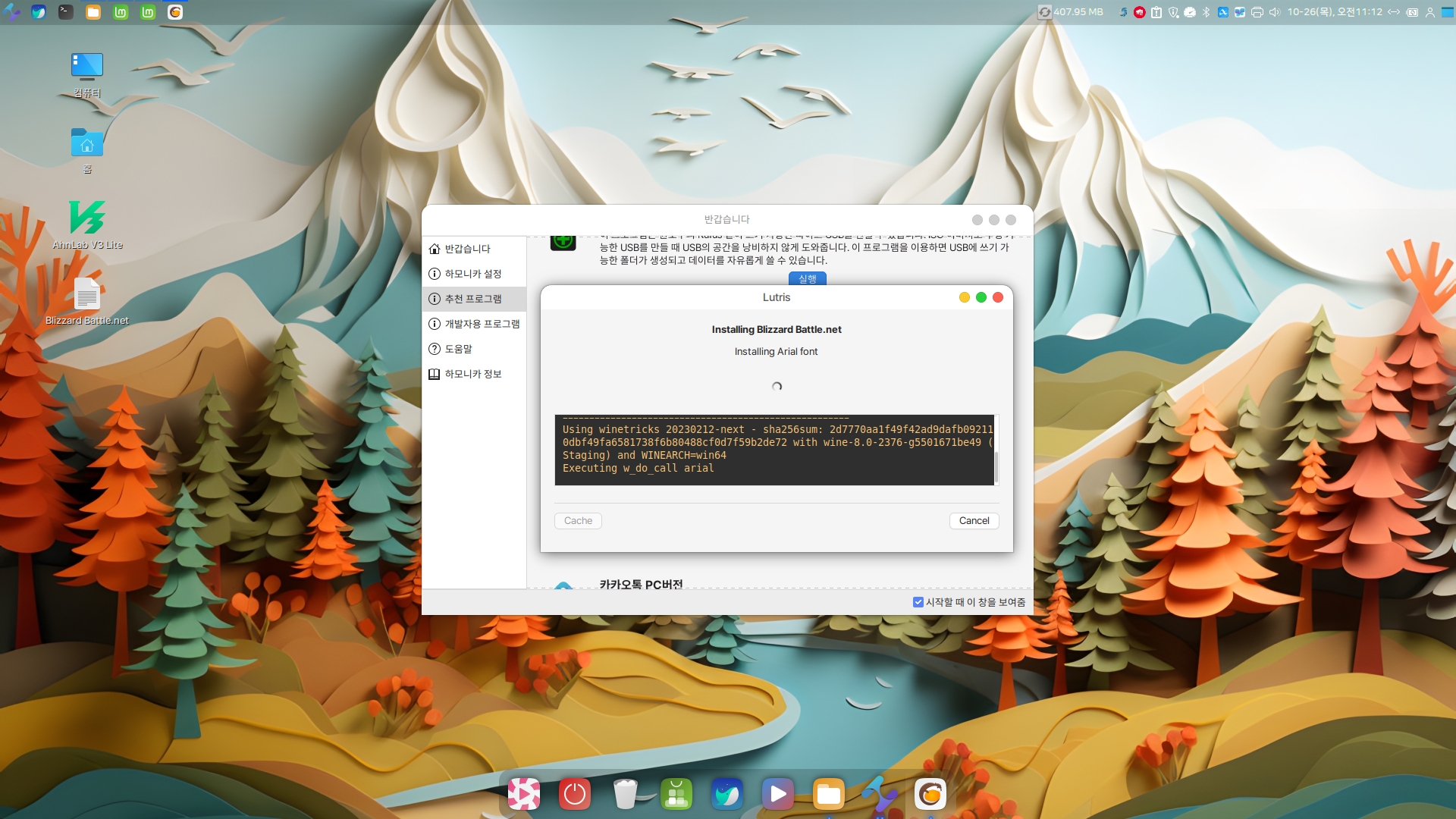Image resolution: width=1456 pixels, height=819 pixels.
Task: Click the Bluetooth icon in the tray
Action: click(1206, 12)
